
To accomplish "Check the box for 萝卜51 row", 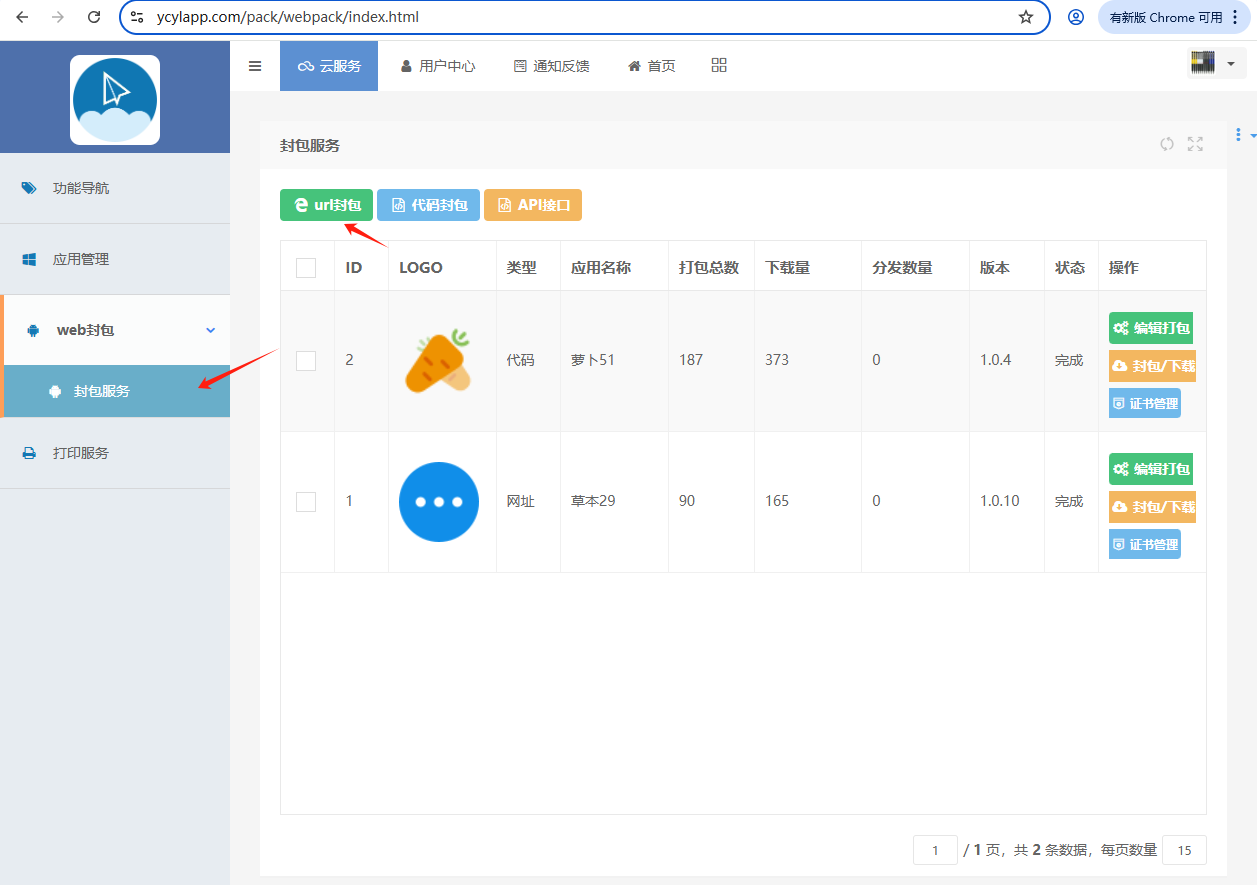I will [306, 361].
